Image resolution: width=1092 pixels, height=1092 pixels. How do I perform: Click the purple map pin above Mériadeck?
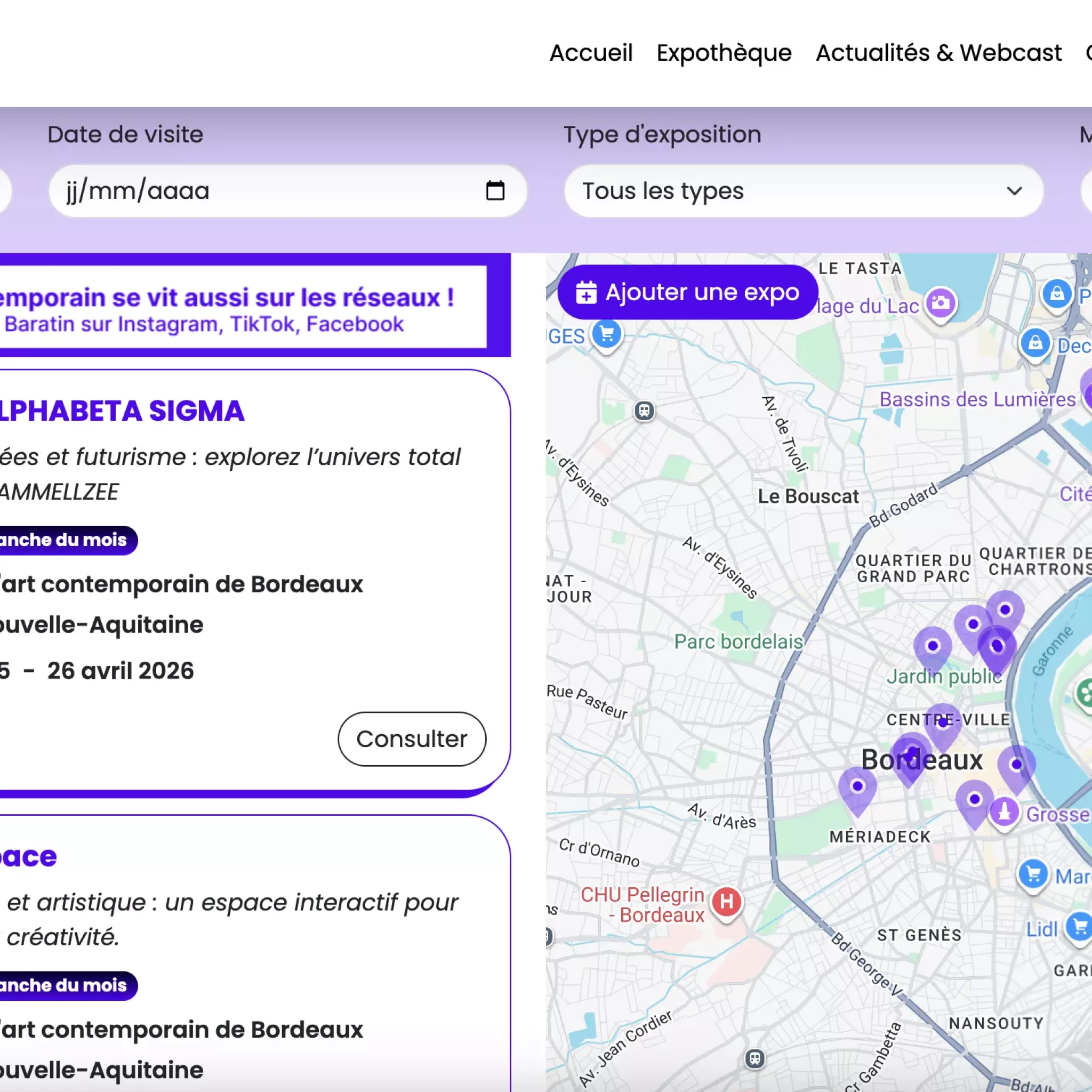click(x=857, y=787)
